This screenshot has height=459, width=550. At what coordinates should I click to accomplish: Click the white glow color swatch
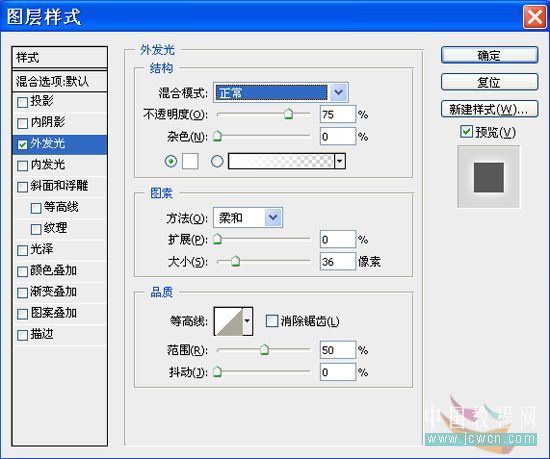(190, 161)
